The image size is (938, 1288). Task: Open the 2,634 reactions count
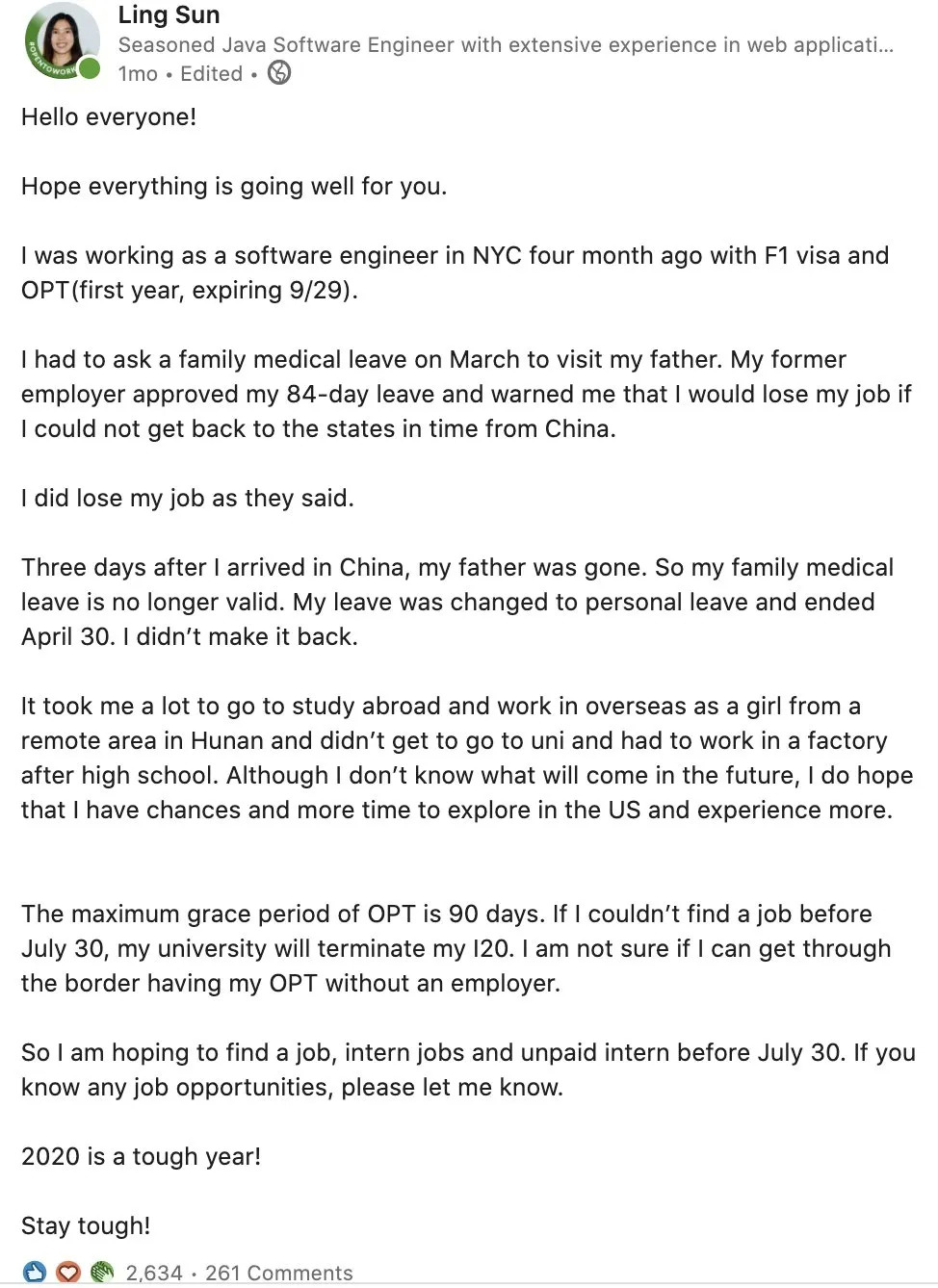154,1273
